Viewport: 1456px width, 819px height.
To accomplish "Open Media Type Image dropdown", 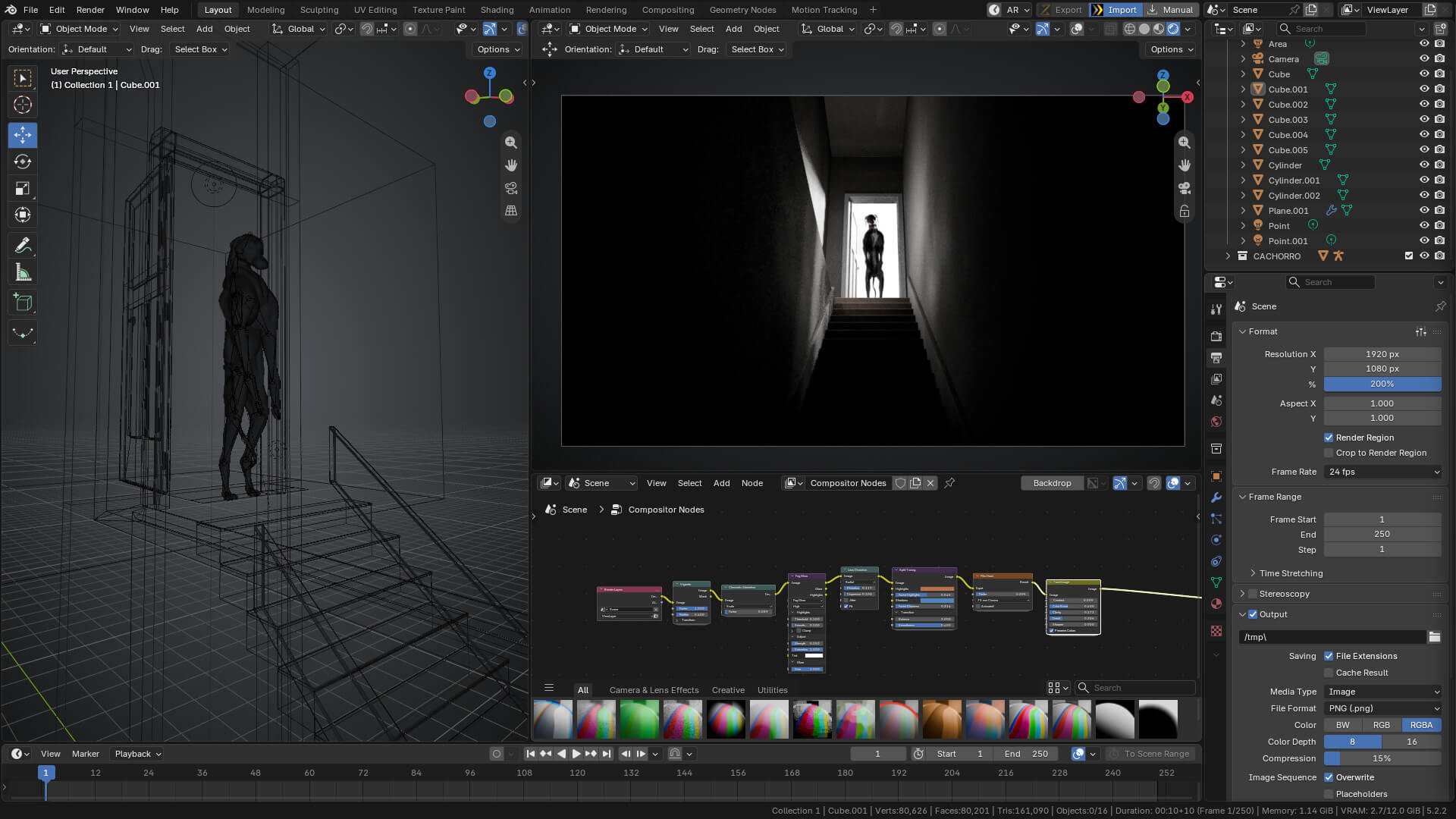I will 1382,692.
